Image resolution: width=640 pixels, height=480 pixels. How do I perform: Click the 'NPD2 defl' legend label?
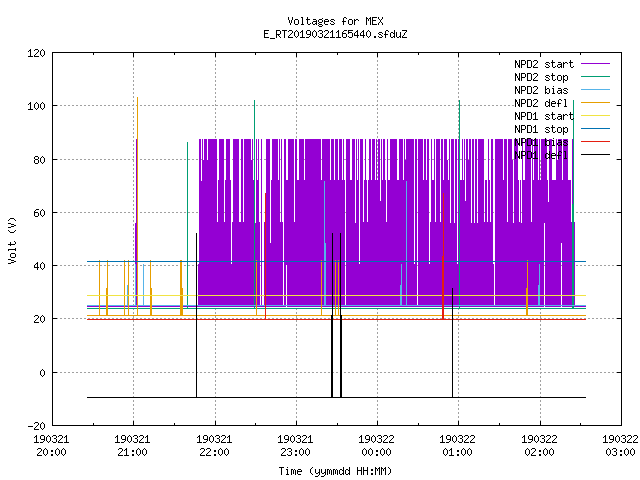541,103
